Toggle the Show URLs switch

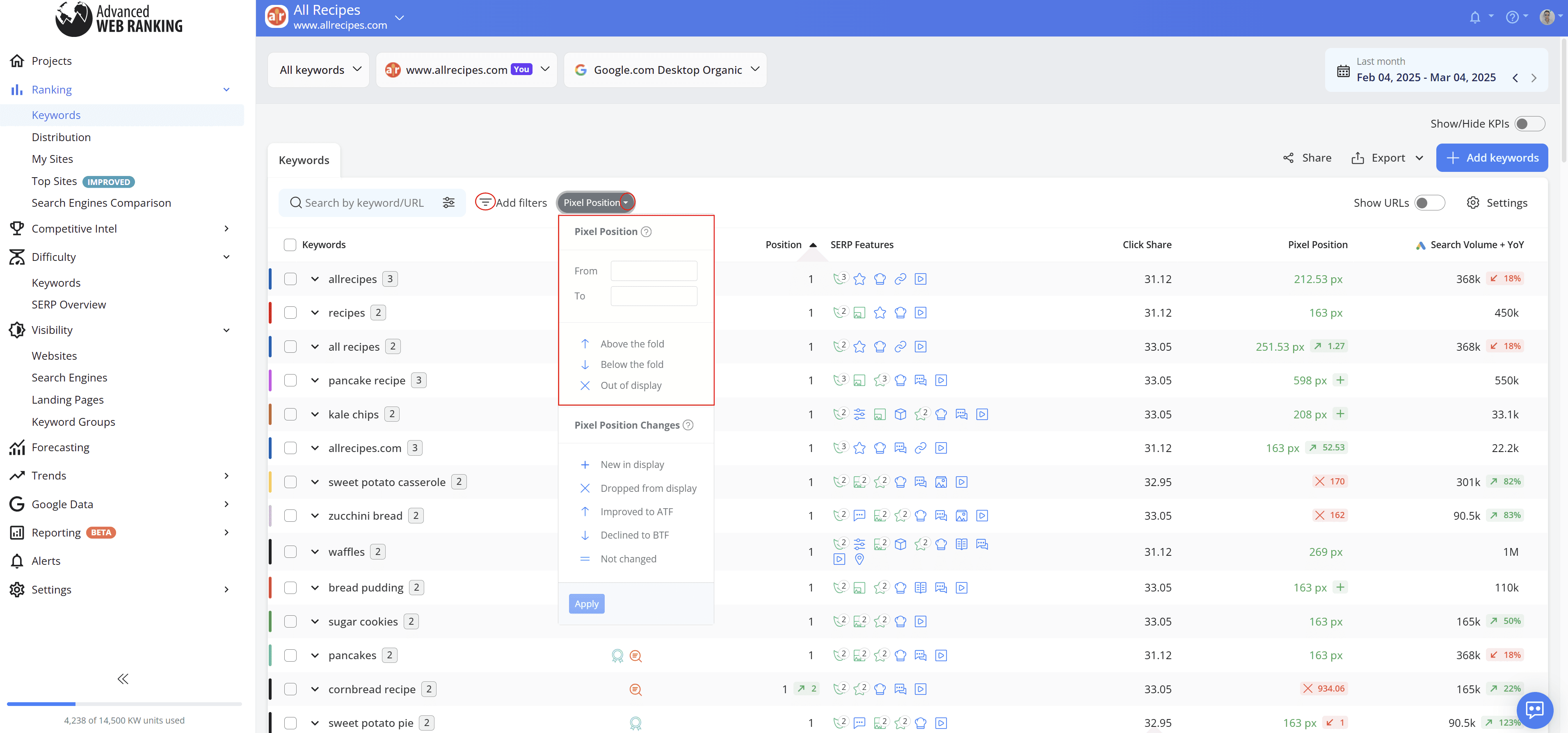point(1429,203)
